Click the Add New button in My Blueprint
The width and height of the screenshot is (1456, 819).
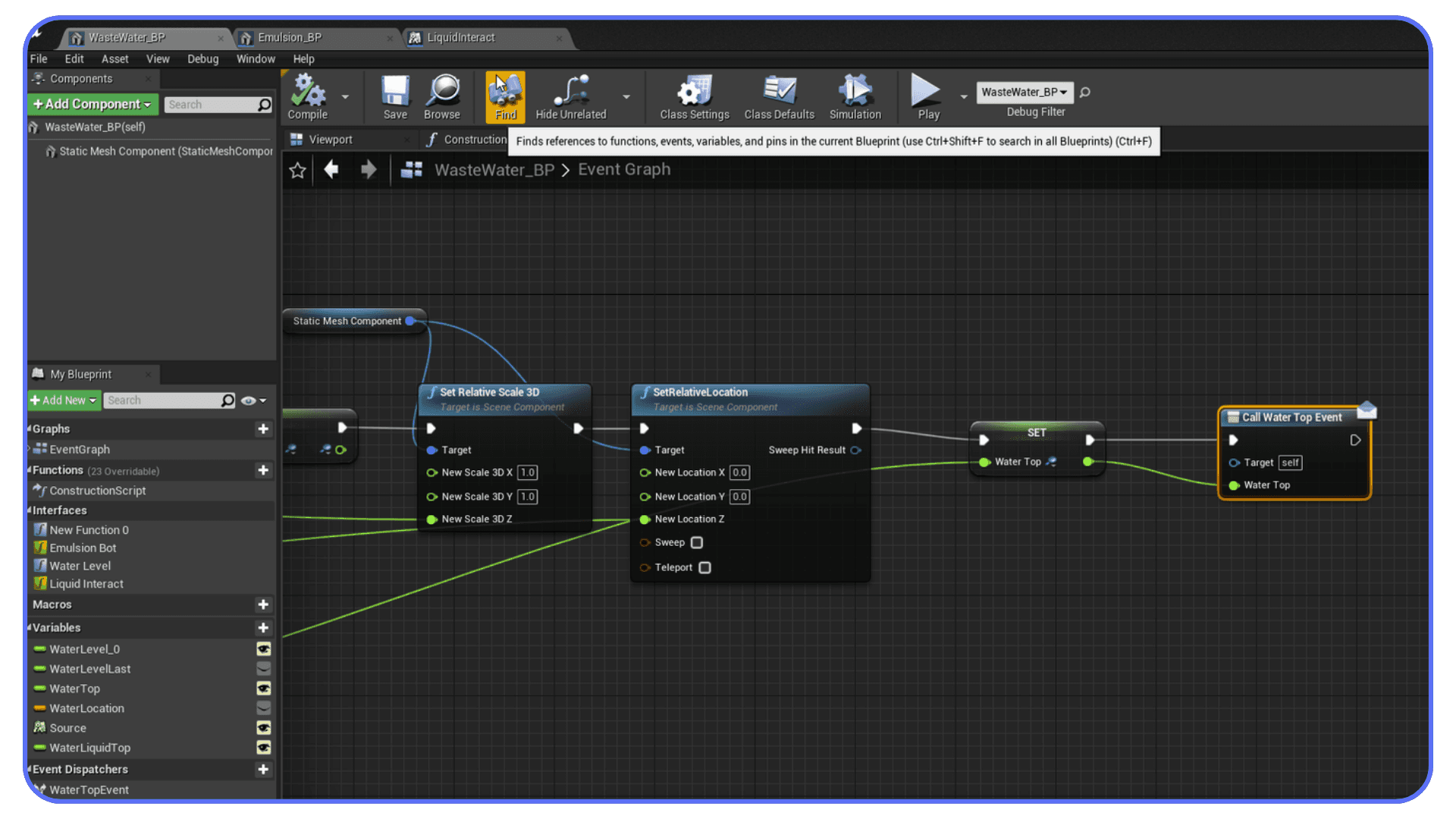tap(64, 400)
